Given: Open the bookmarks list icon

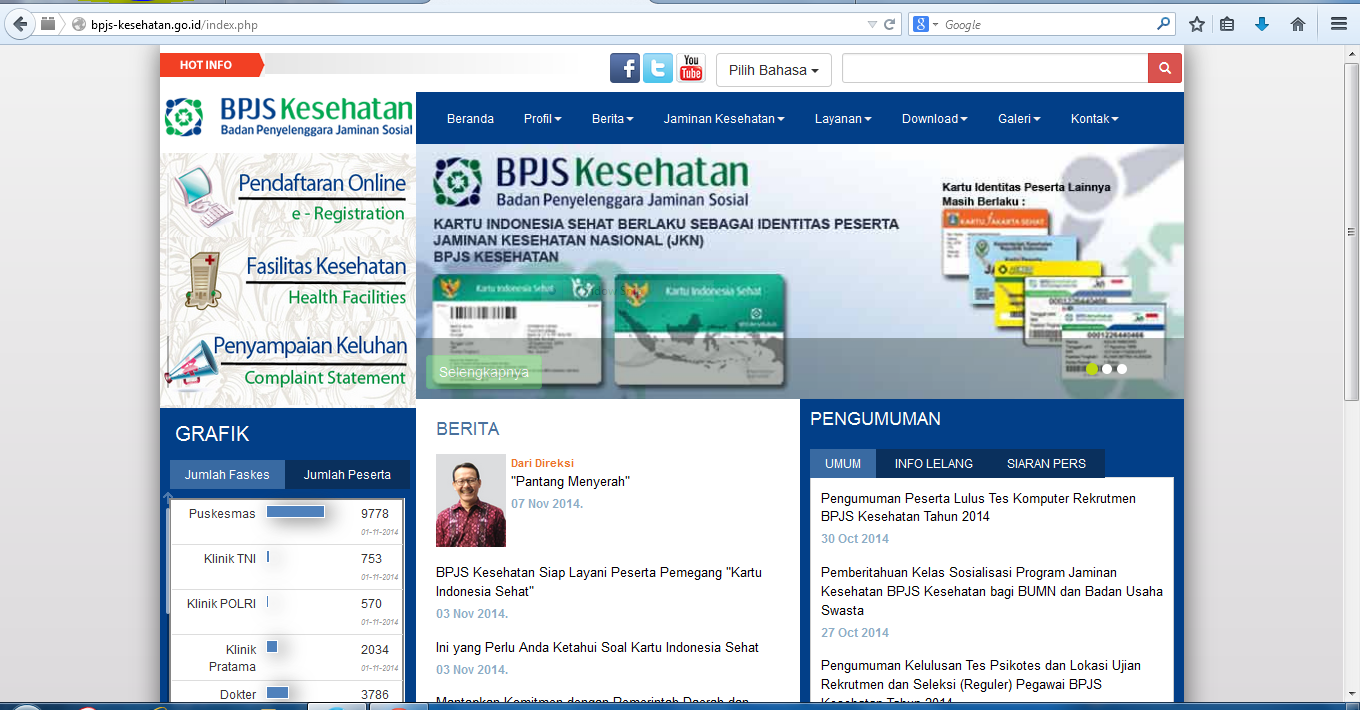Looking at the screenshot, I should 1227,24.
